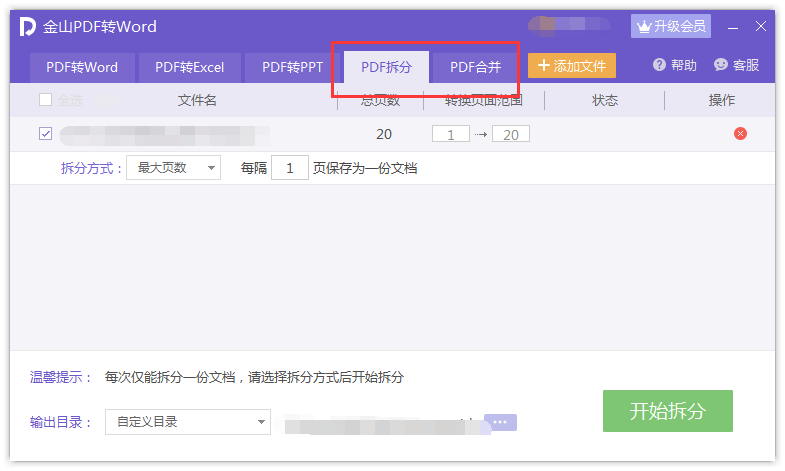Open the PDF合并 tab
The image size is (785, 471).
[475, 68]
